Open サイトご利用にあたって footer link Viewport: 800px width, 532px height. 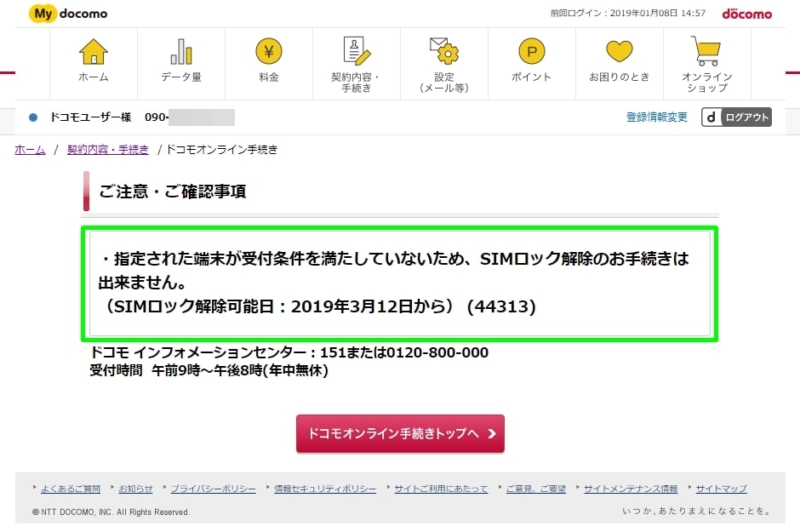click(441, 489)
